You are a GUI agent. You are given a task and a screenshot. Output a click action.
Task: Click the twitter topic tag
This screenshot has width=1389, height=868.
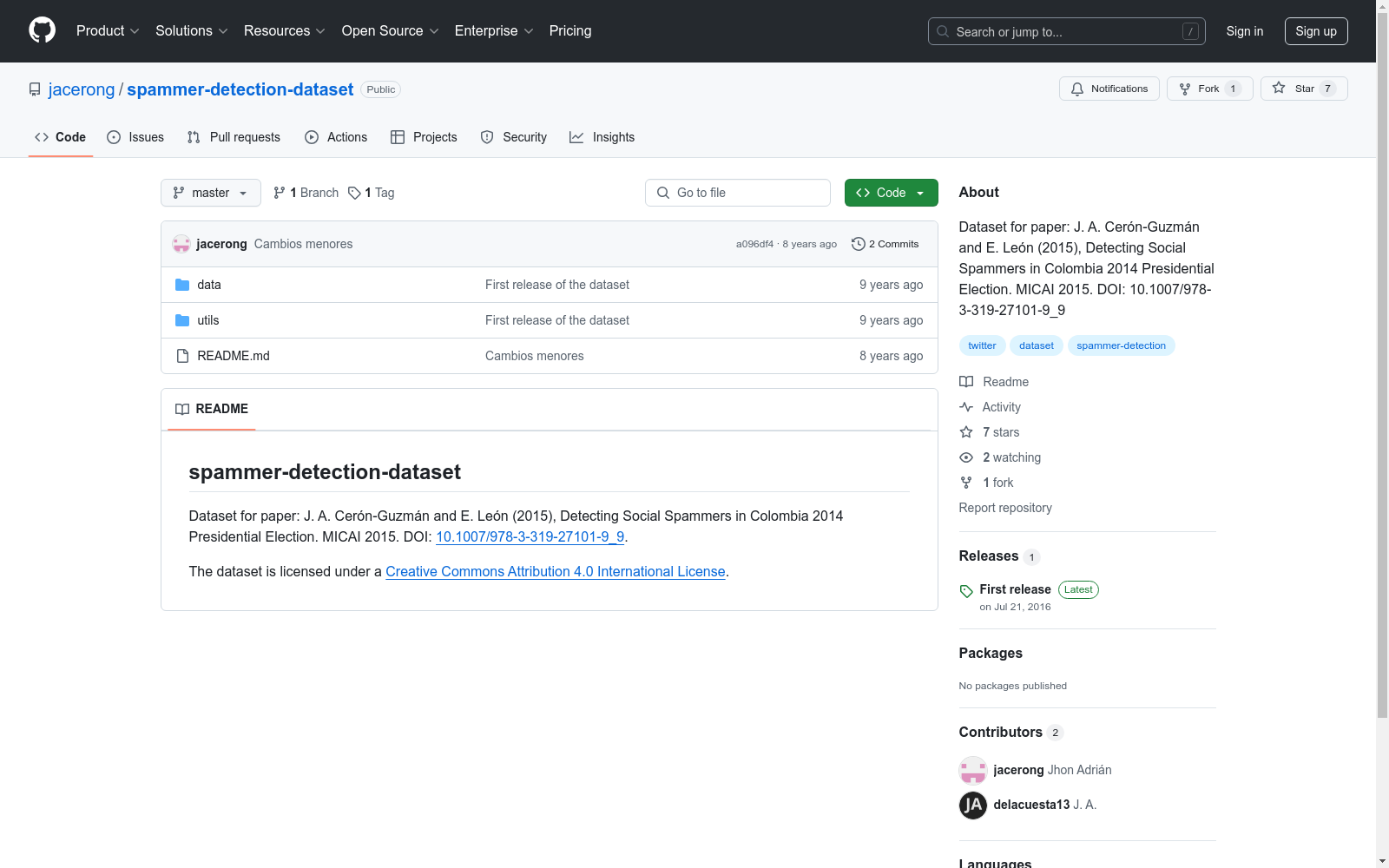[983, 345]
